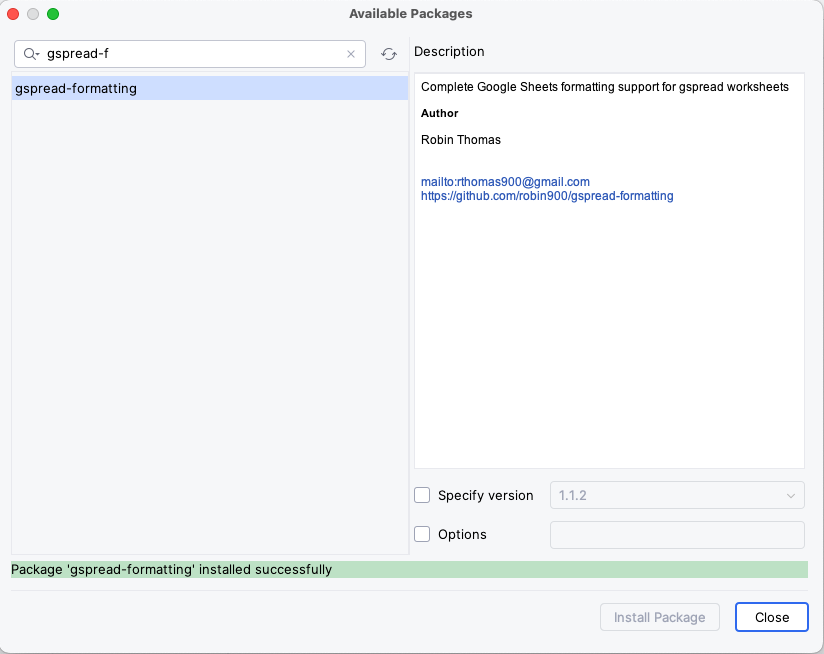Clear the search field text
Image resolution: width=824 pixels, height=654 pixels.
pos(351,55)
